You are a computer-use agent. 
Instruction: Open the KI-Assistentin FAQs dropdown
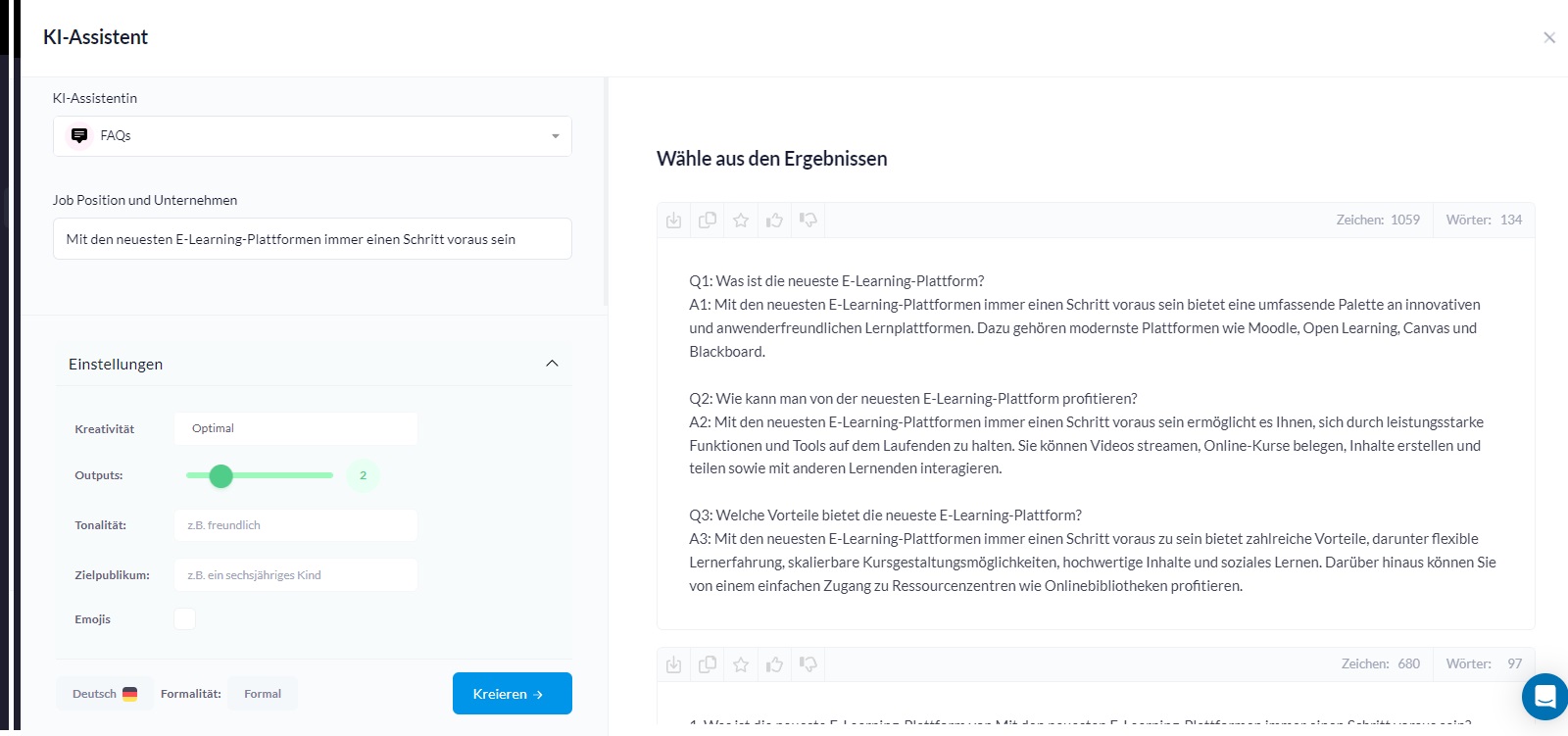313,136
